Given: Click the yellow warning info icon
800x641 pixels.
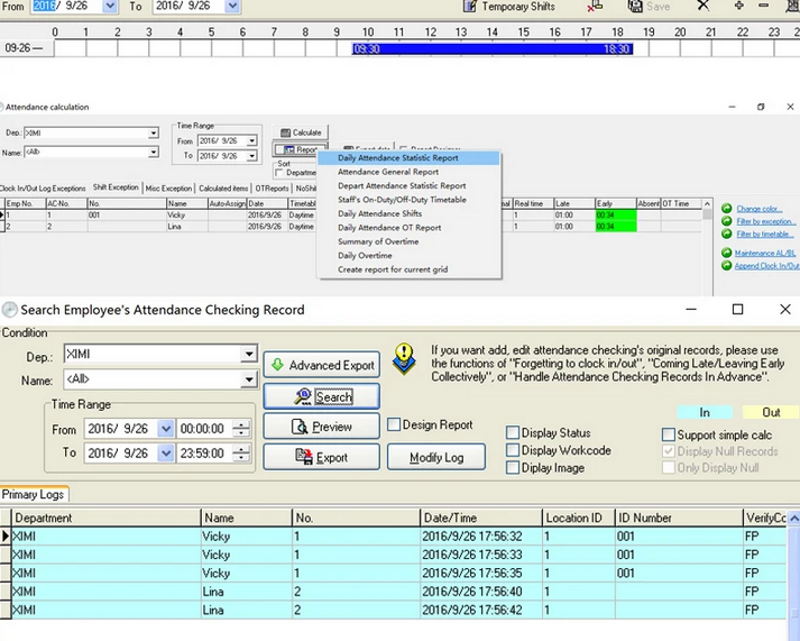Looking at the screenshot, I should pos(404,358).
